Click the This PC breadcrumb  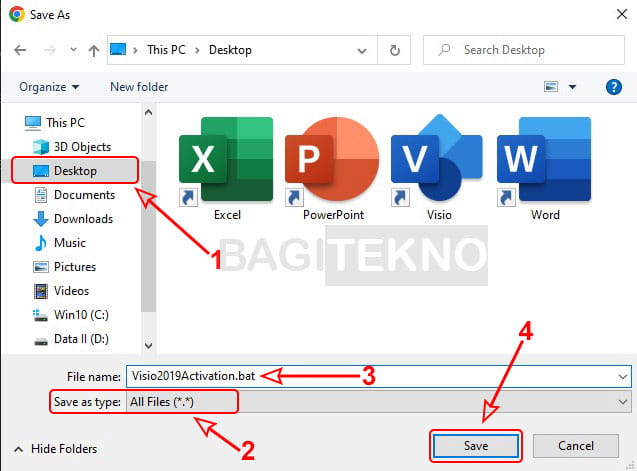tap(166, 50)
